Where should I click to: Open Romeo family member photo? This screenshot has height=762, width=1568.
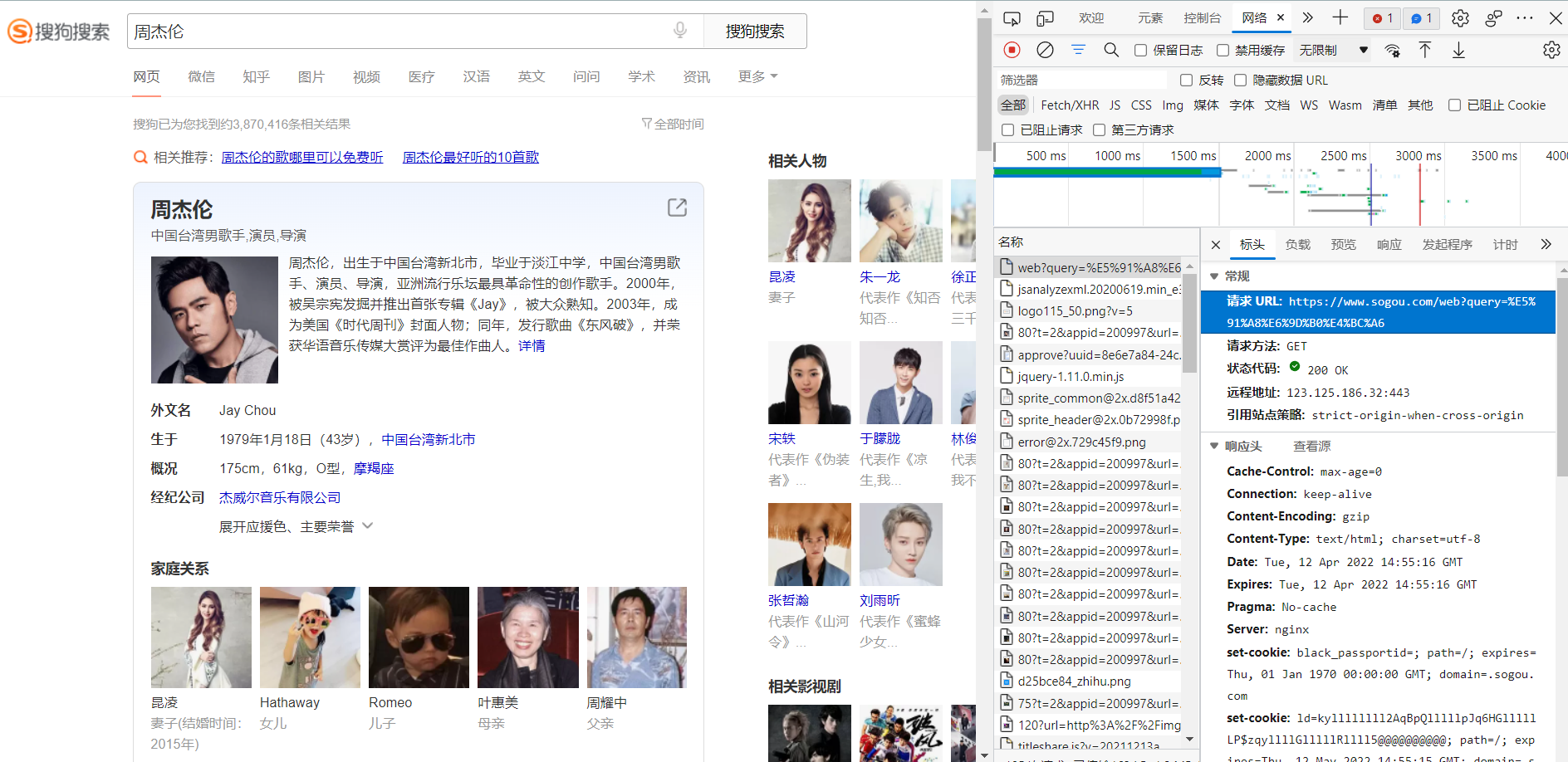tap(419, 637)
